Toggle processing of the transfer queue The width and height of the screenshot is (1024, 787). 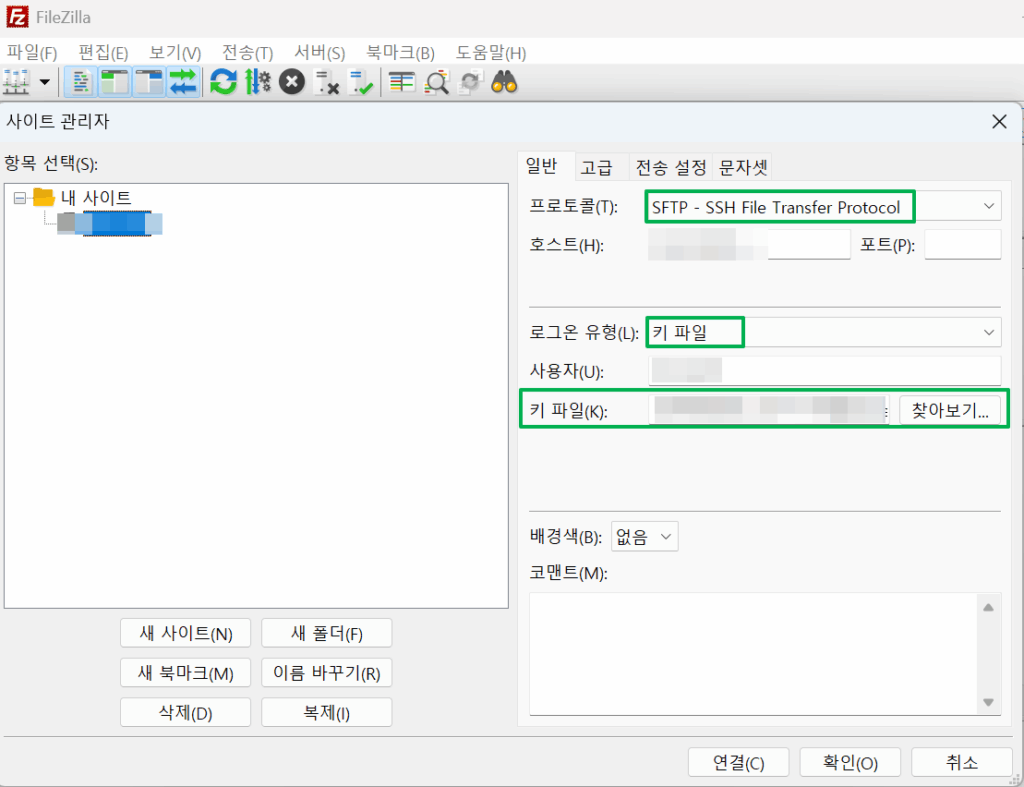coord(257,82)
